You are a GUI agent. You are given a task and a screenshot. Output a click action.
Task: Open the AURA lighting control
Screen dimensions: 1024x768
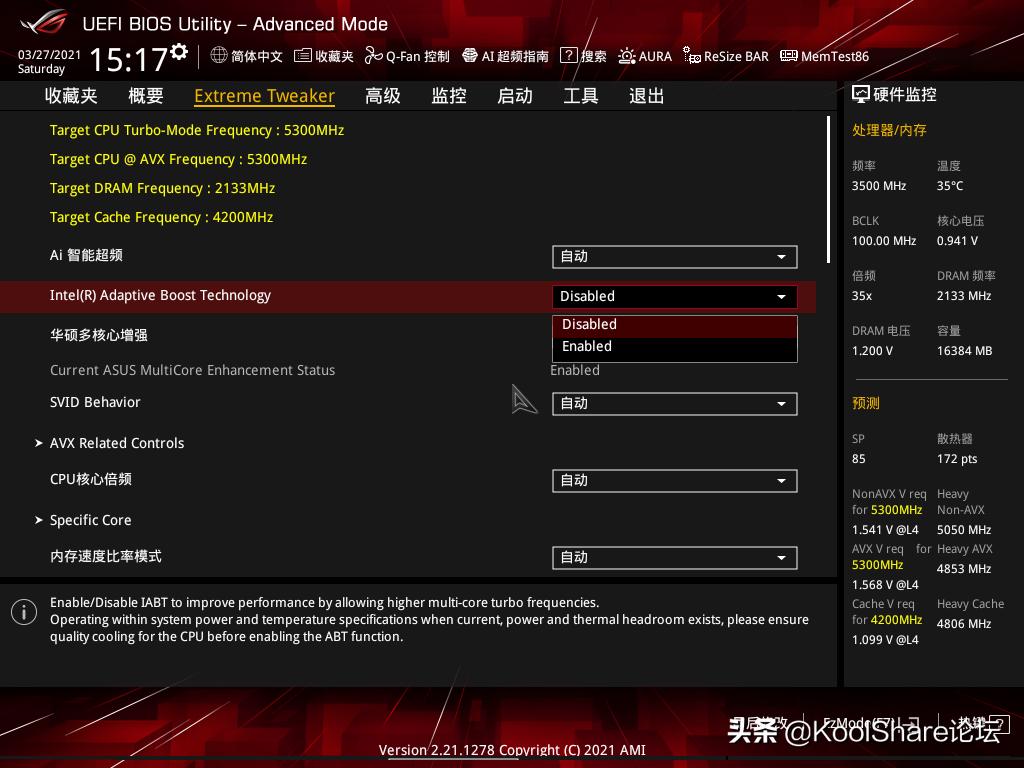645,56
